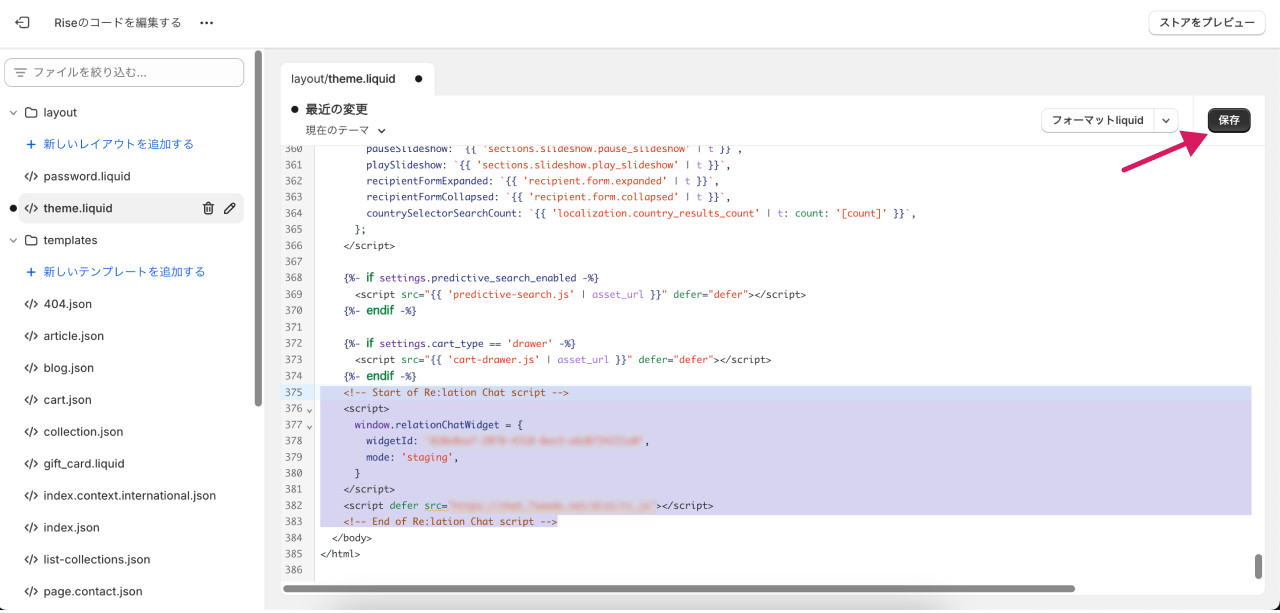The image size is (1280, 613).
Task: Open the 現在のテーマ version dropdown
Action: click(345, 130)
